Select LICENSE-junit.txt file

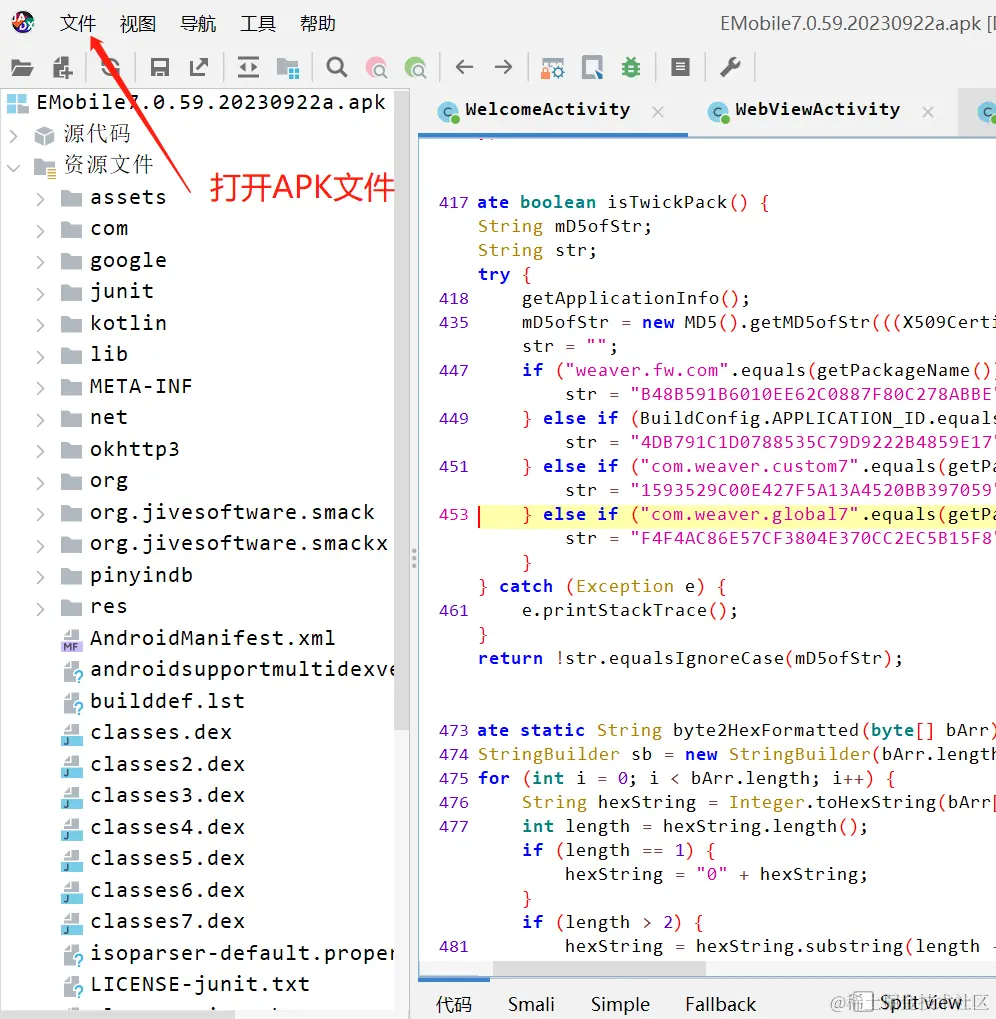tap(199, 985)
